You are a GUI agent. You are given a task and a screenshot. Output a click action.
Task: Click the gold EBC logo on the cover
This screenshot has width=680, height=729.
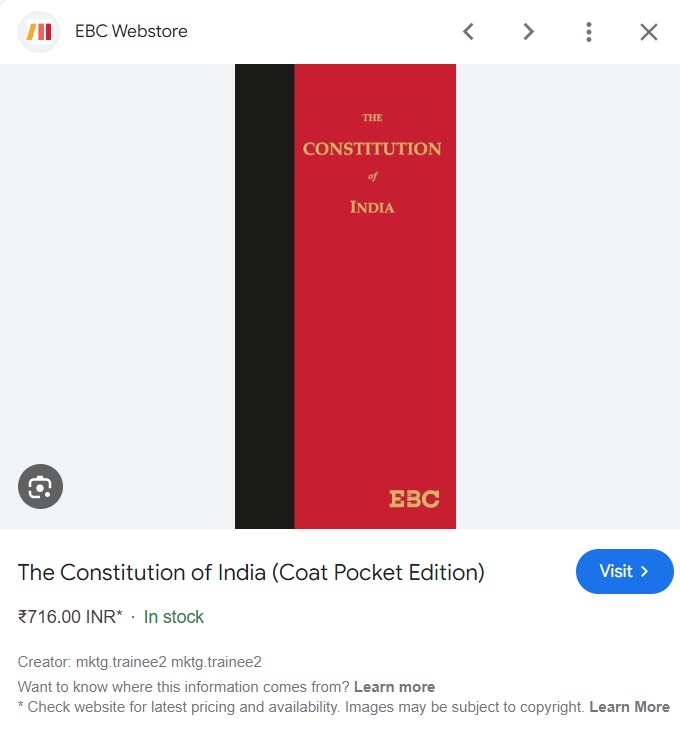(414, 499)
